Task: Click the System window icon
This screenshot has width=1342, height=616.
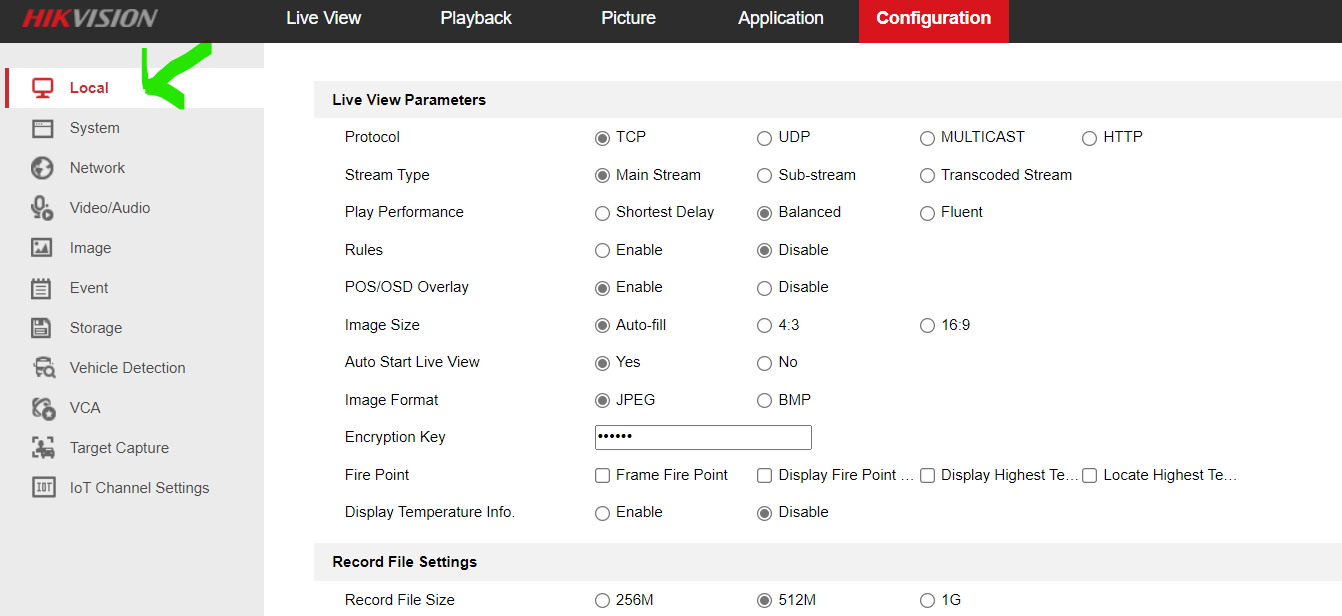Action: [42, 128]
